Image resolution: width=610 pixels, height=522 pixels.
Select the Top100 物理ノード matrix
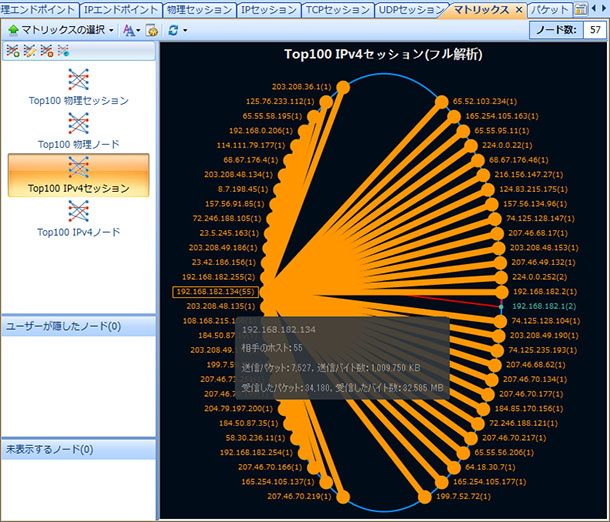(x=78, y=123)
